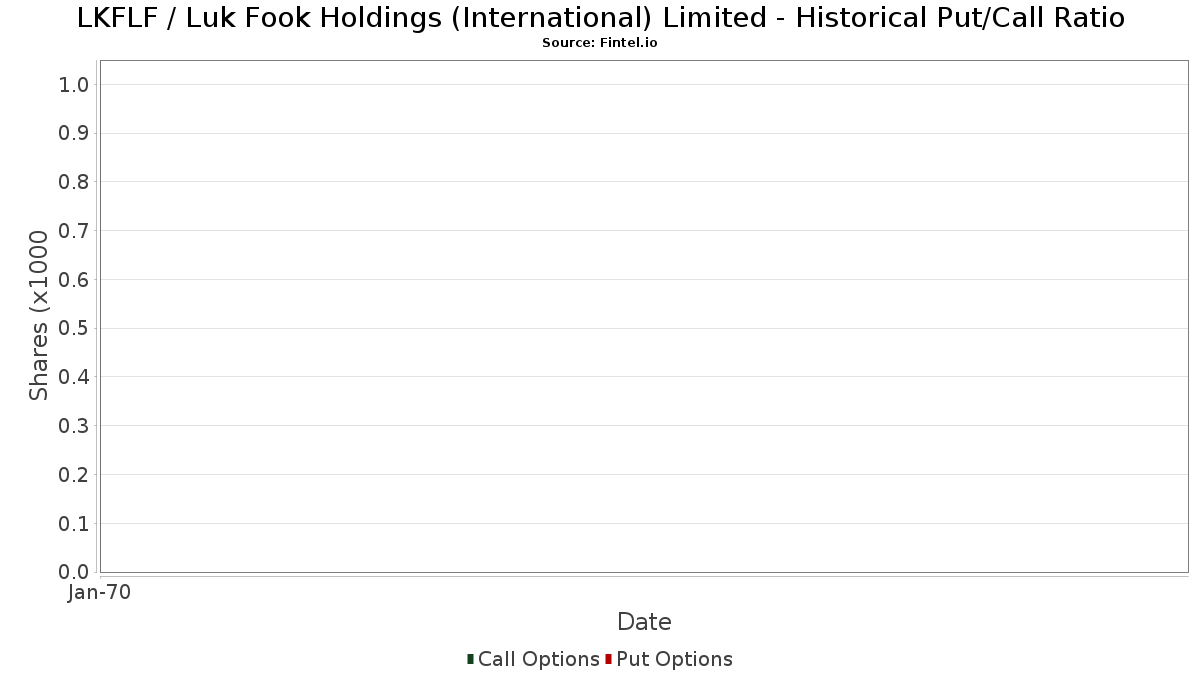Toggle the Call Options legend label
This screenshot has width=1200, height=675.
(538, 659)
